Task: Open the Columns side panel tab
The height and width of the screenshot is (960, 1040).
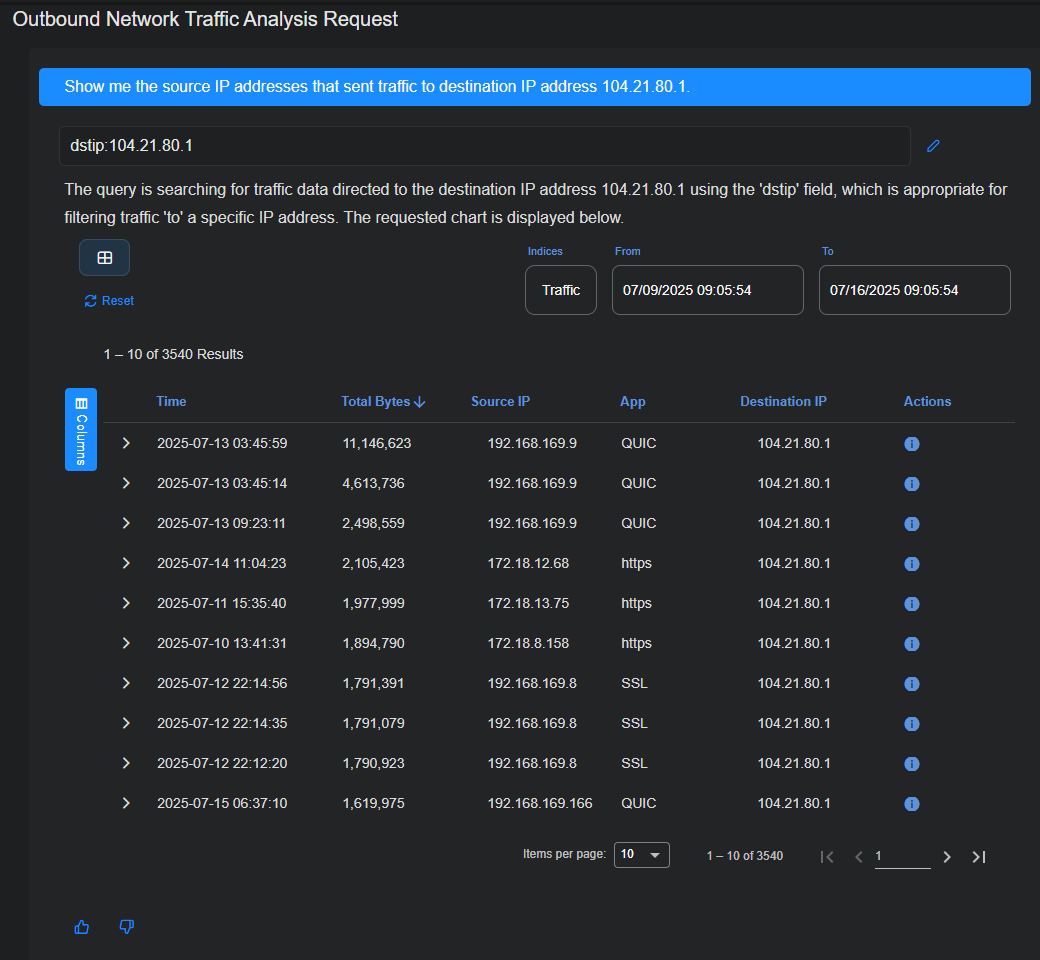Action: pyautogui.click(x=81, y=429)
